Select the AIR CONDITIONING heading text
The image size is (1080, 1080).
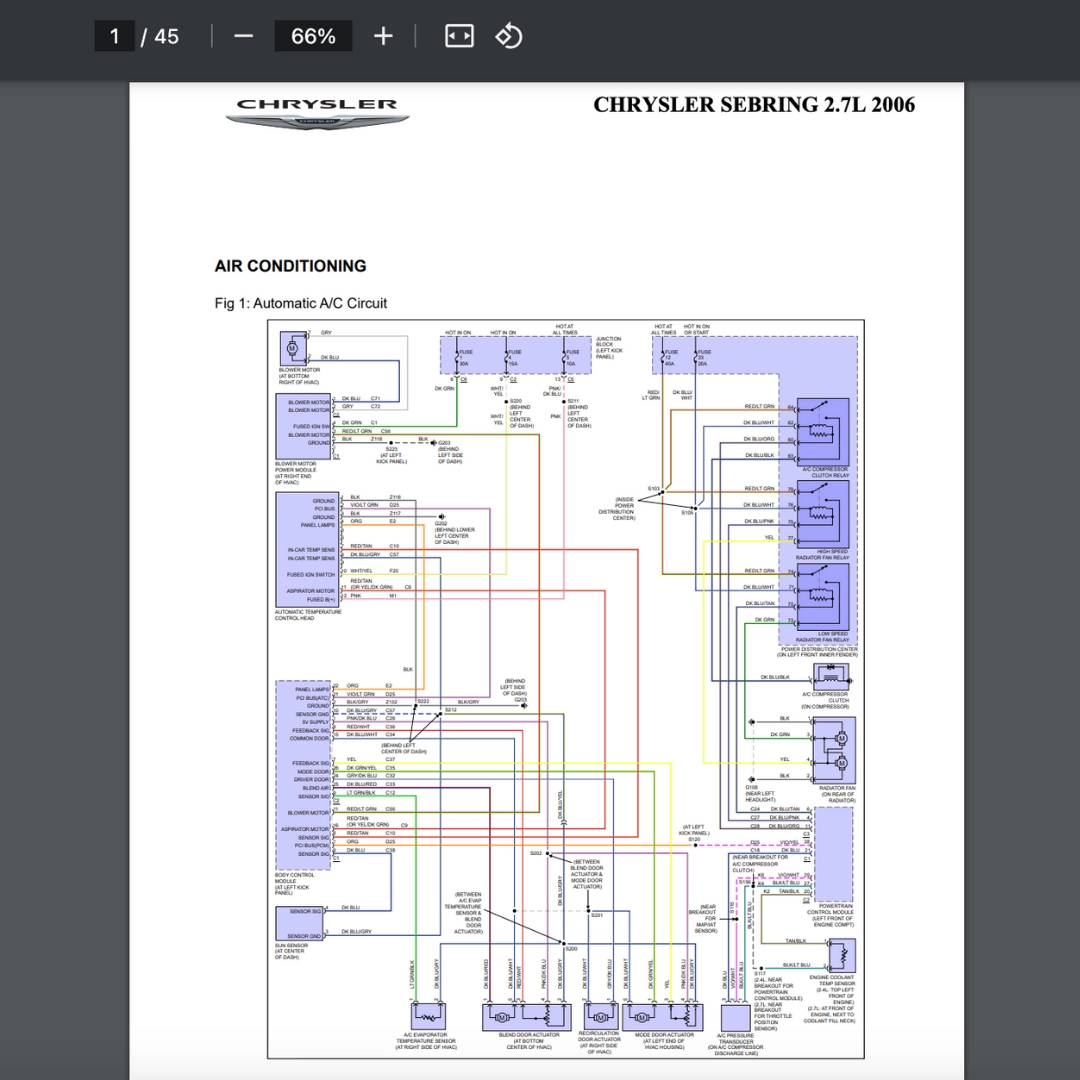point(291,266)
